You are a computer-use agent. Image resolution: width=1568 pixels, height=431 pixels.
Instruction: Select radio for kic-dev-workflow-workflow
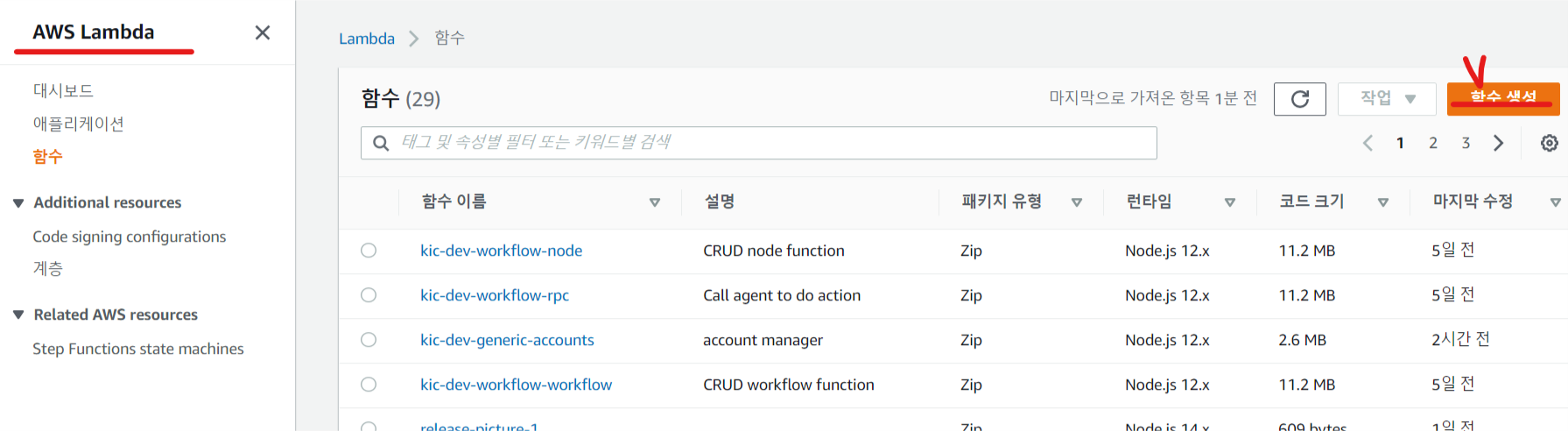tap(369, 385)
